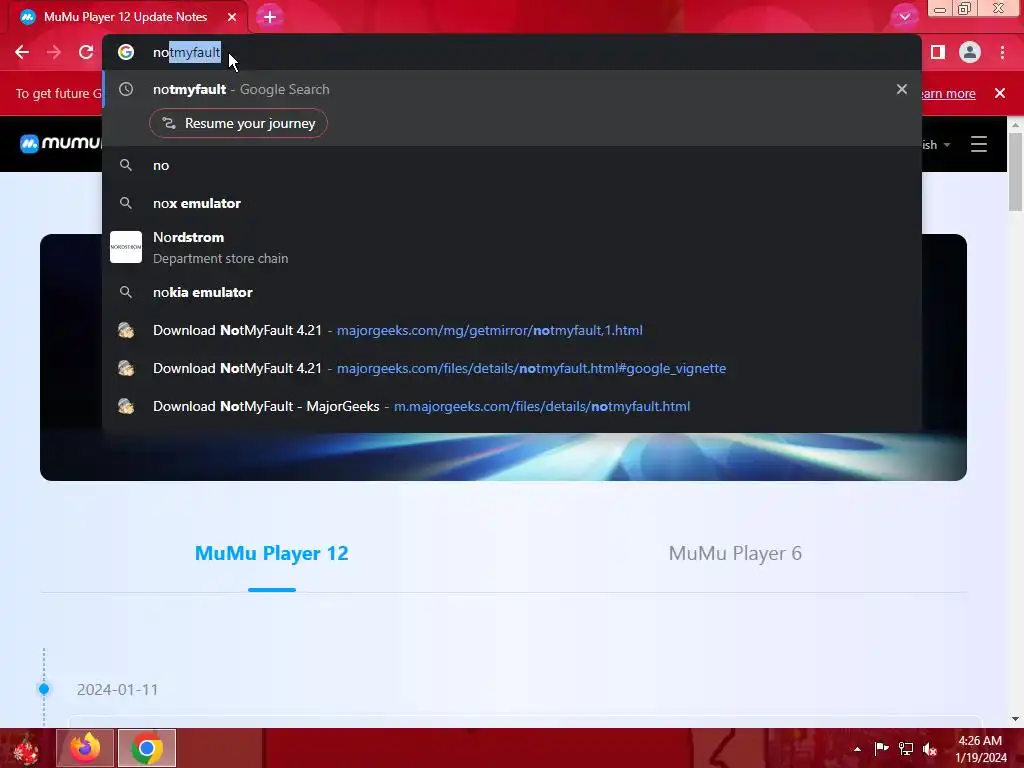The image size is (1024, 768).
Task: Reload the current page
Action: coord(86,52)
